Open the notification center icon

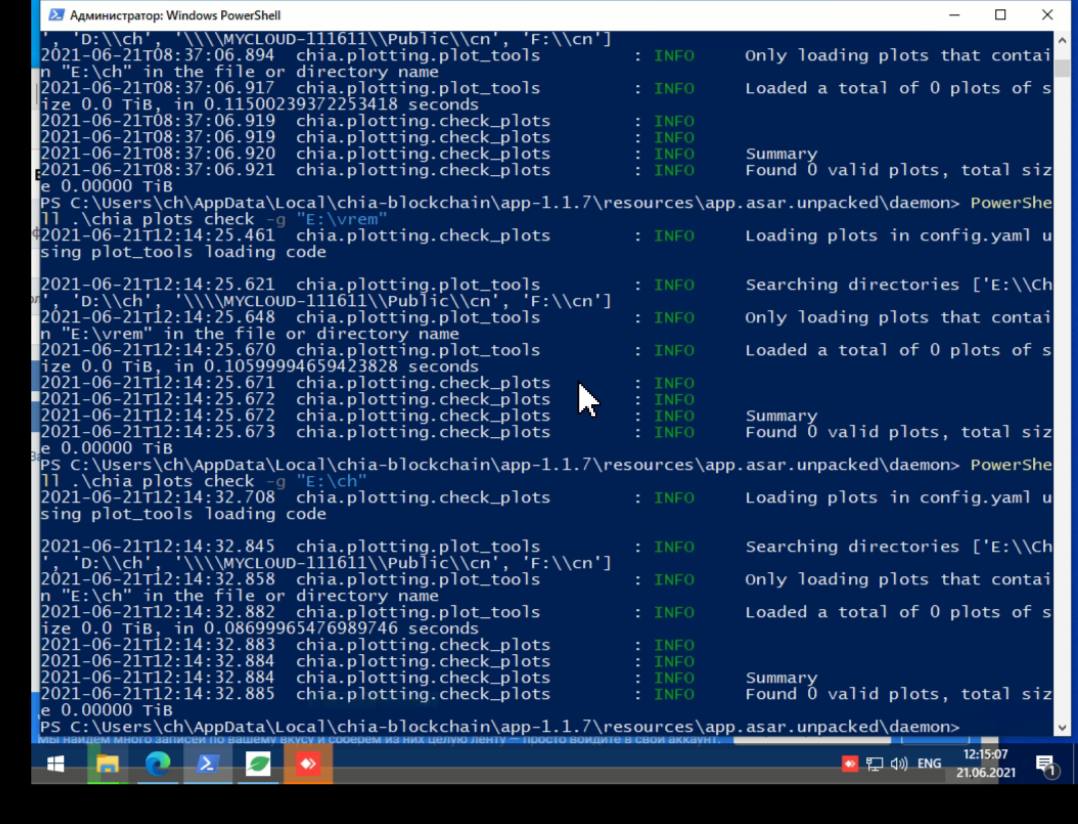coord(1046,765)
